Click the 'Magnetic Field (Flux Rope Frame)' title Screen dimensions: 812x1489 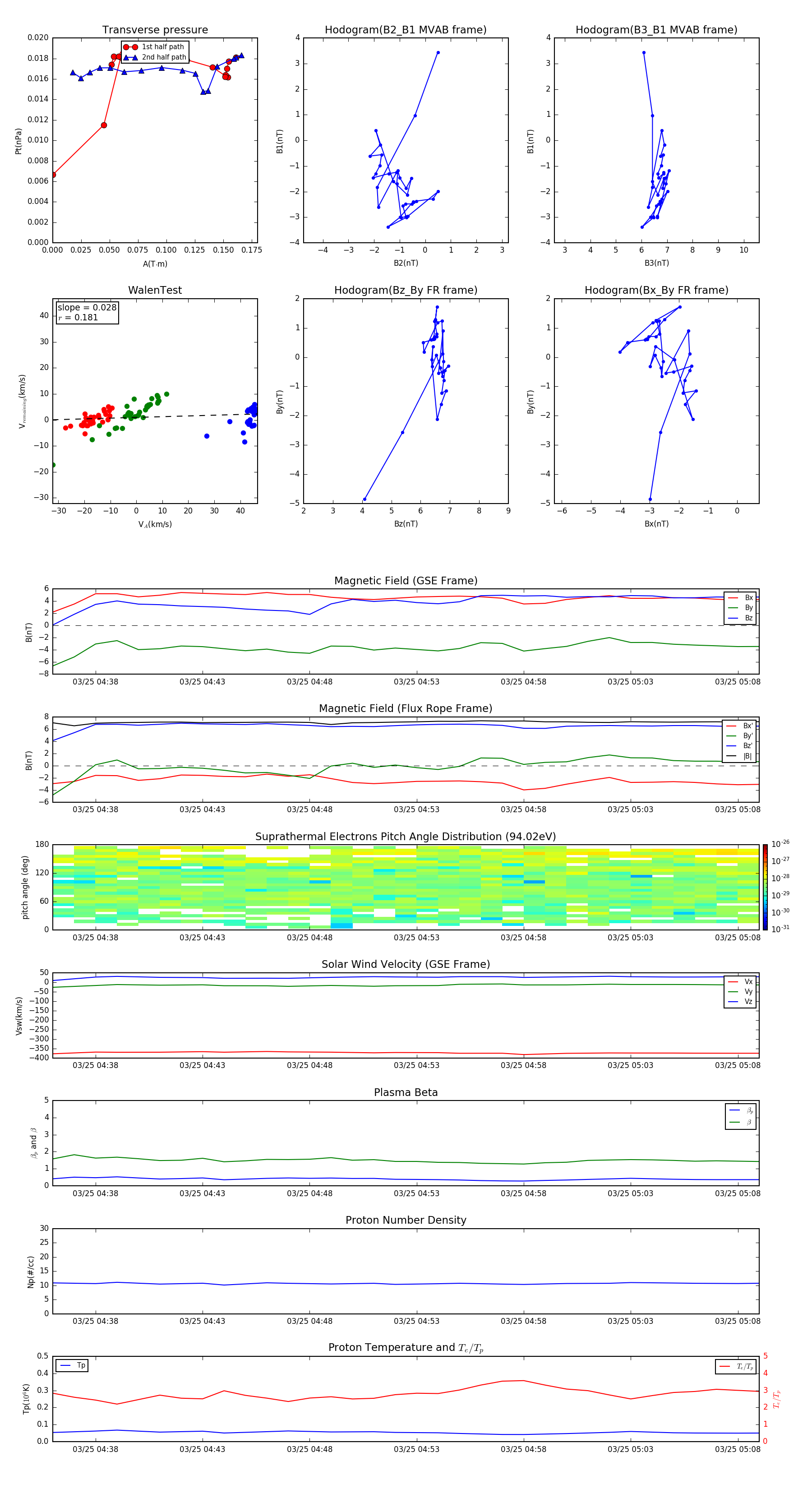[x=406, y=709]
